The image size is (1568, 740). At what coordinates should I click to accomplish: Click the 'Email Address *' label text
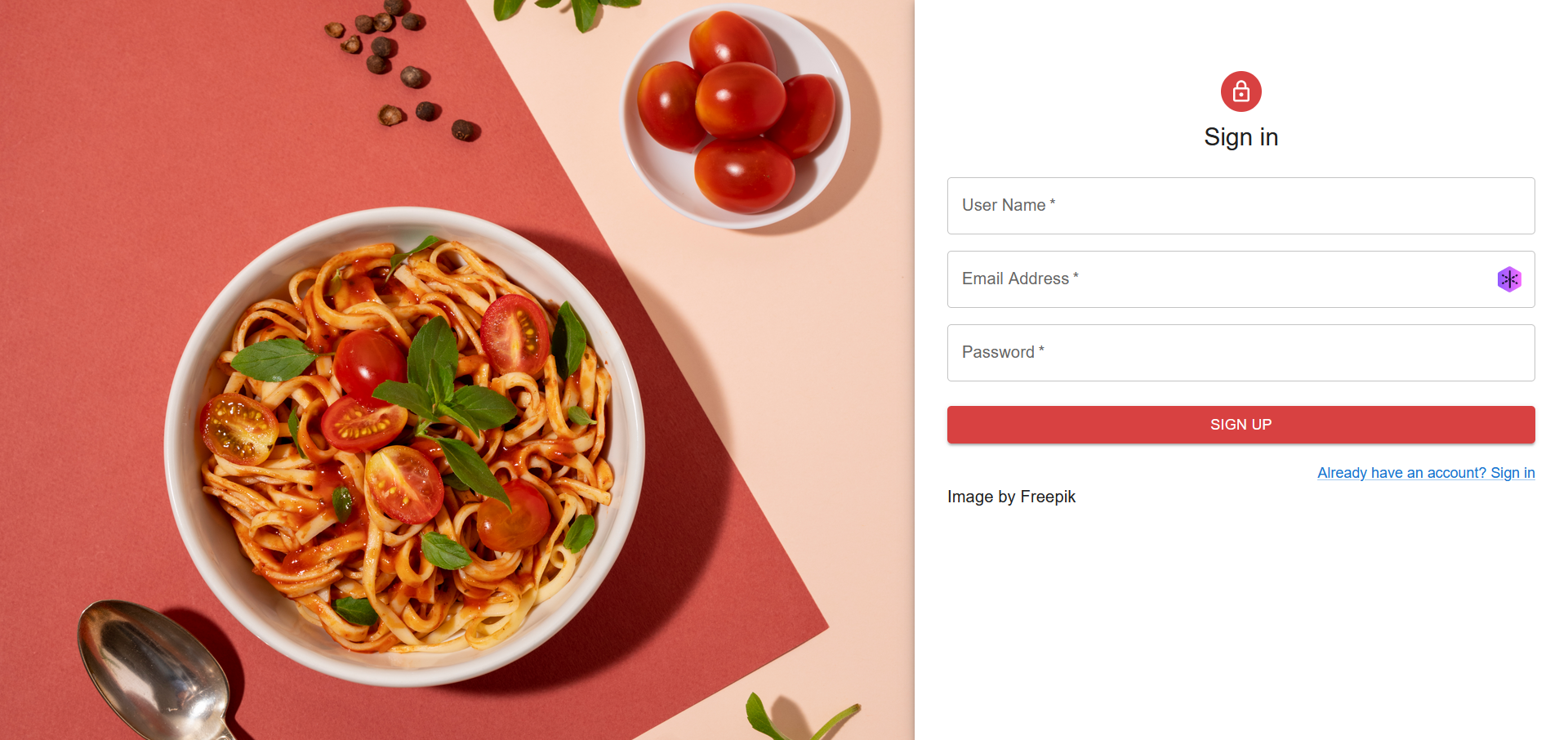tap(1020, 279)
